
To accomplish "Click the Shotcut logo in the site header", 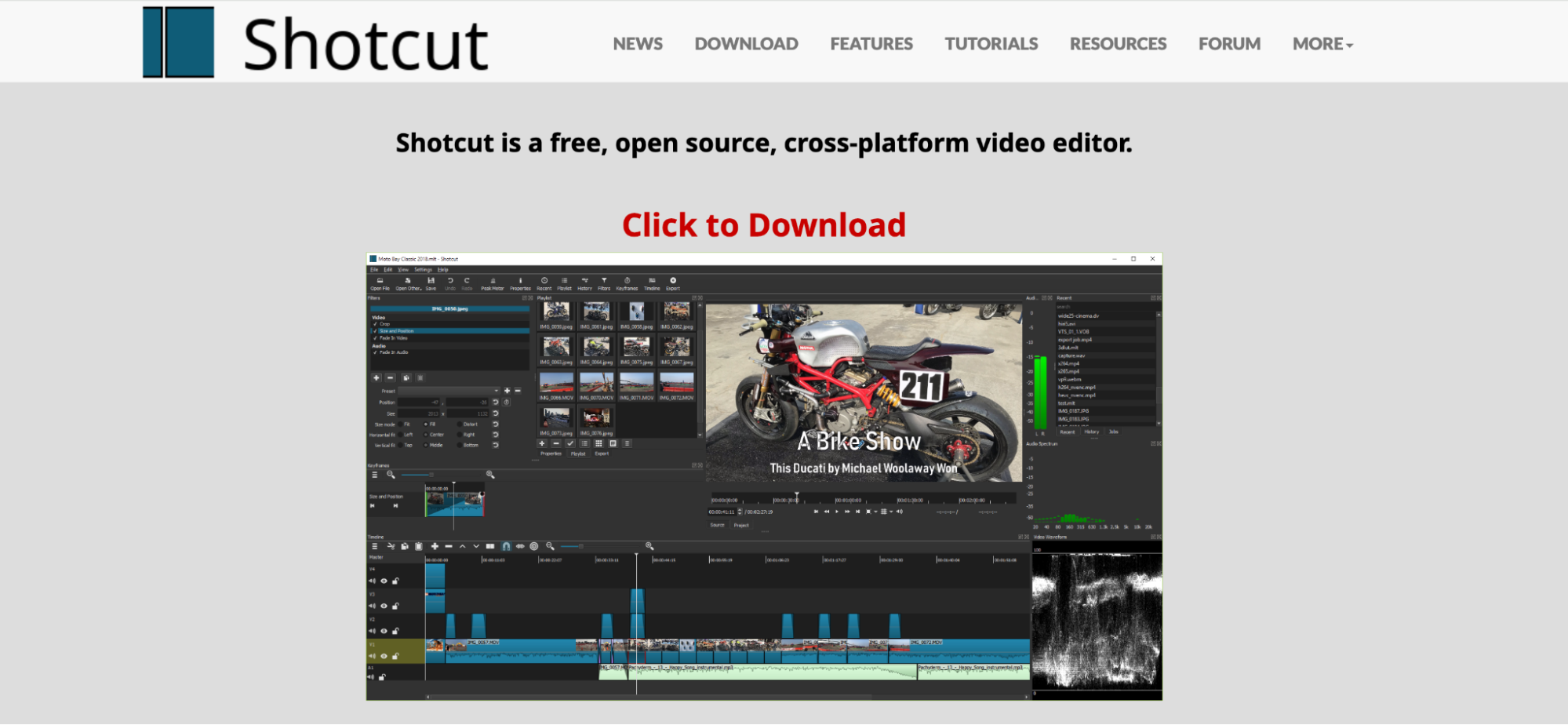I will [x=316, y=42].
